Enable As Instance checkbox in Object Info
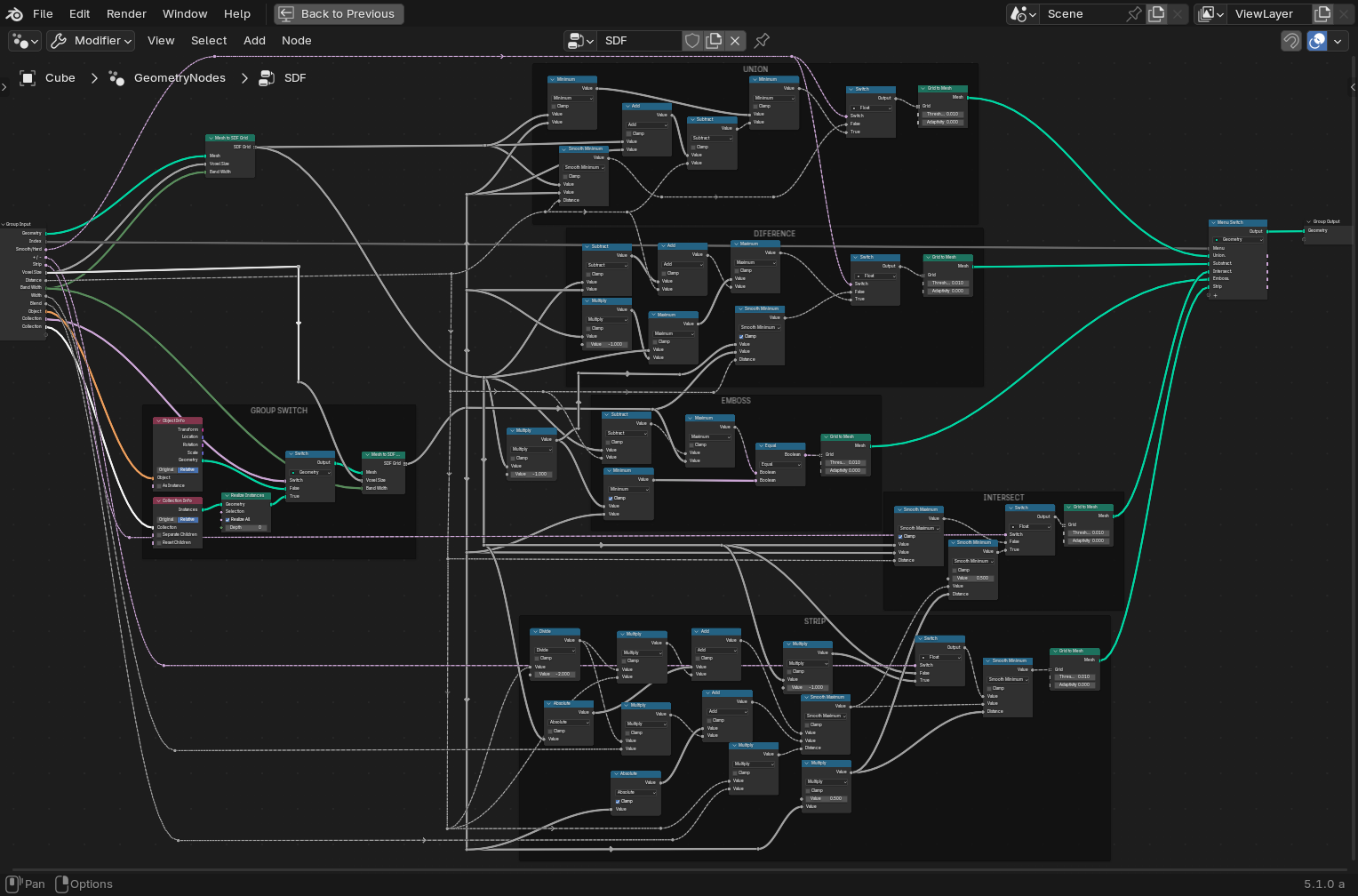This screenshot has height=896, width=1358. pos(159,485)
